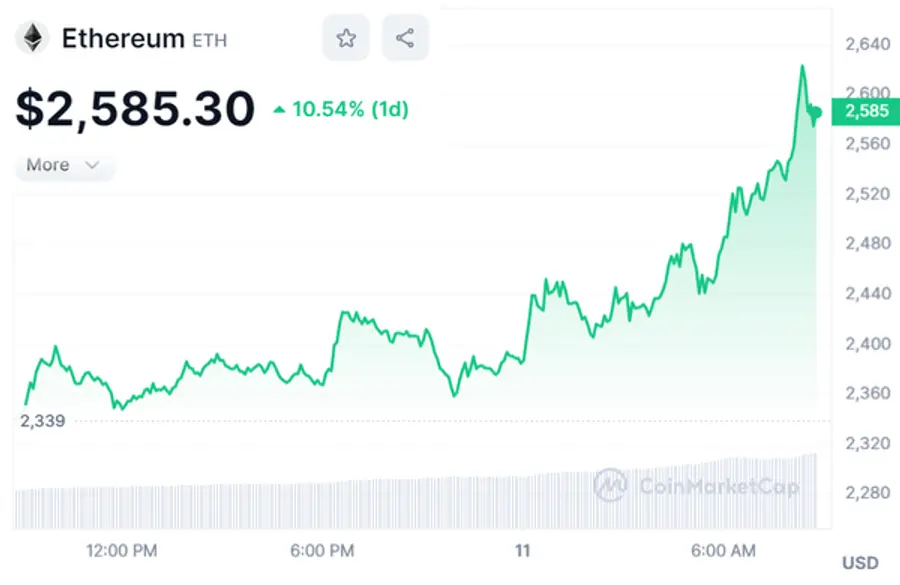
Task: Click the Ethereum diamond logo icon
Action: [x=32, y=39]
